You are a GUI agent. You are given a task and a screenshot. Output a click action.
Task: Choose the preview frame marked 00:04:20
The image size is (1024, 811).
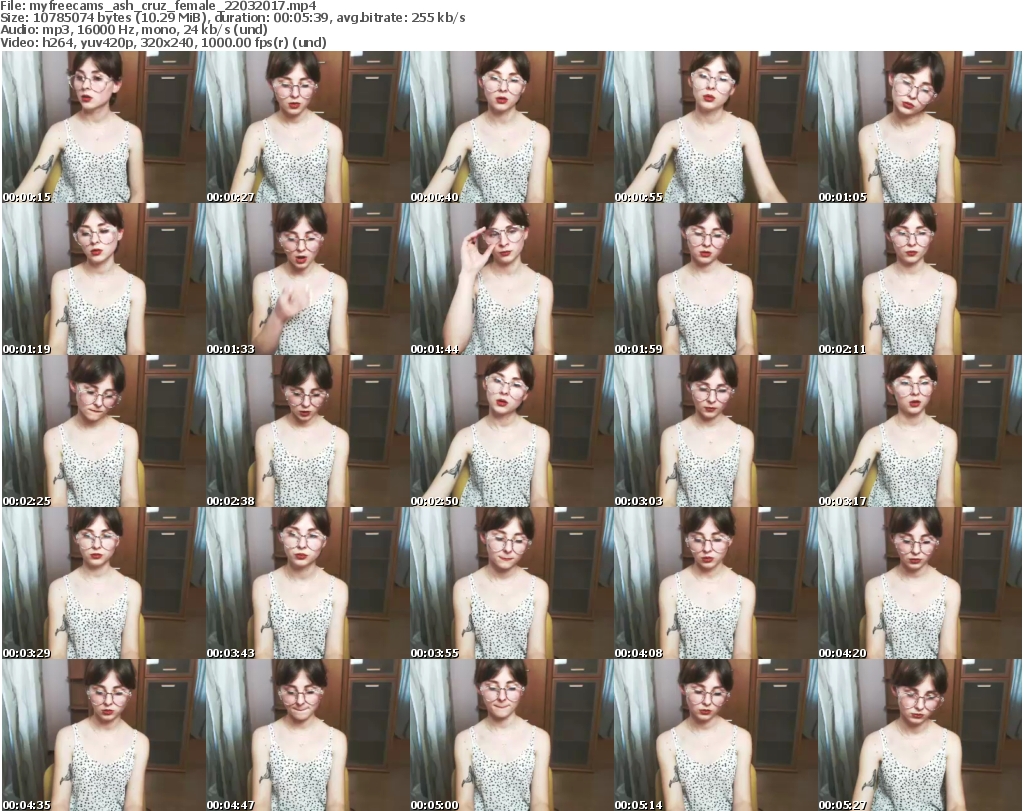click(920, 583)
